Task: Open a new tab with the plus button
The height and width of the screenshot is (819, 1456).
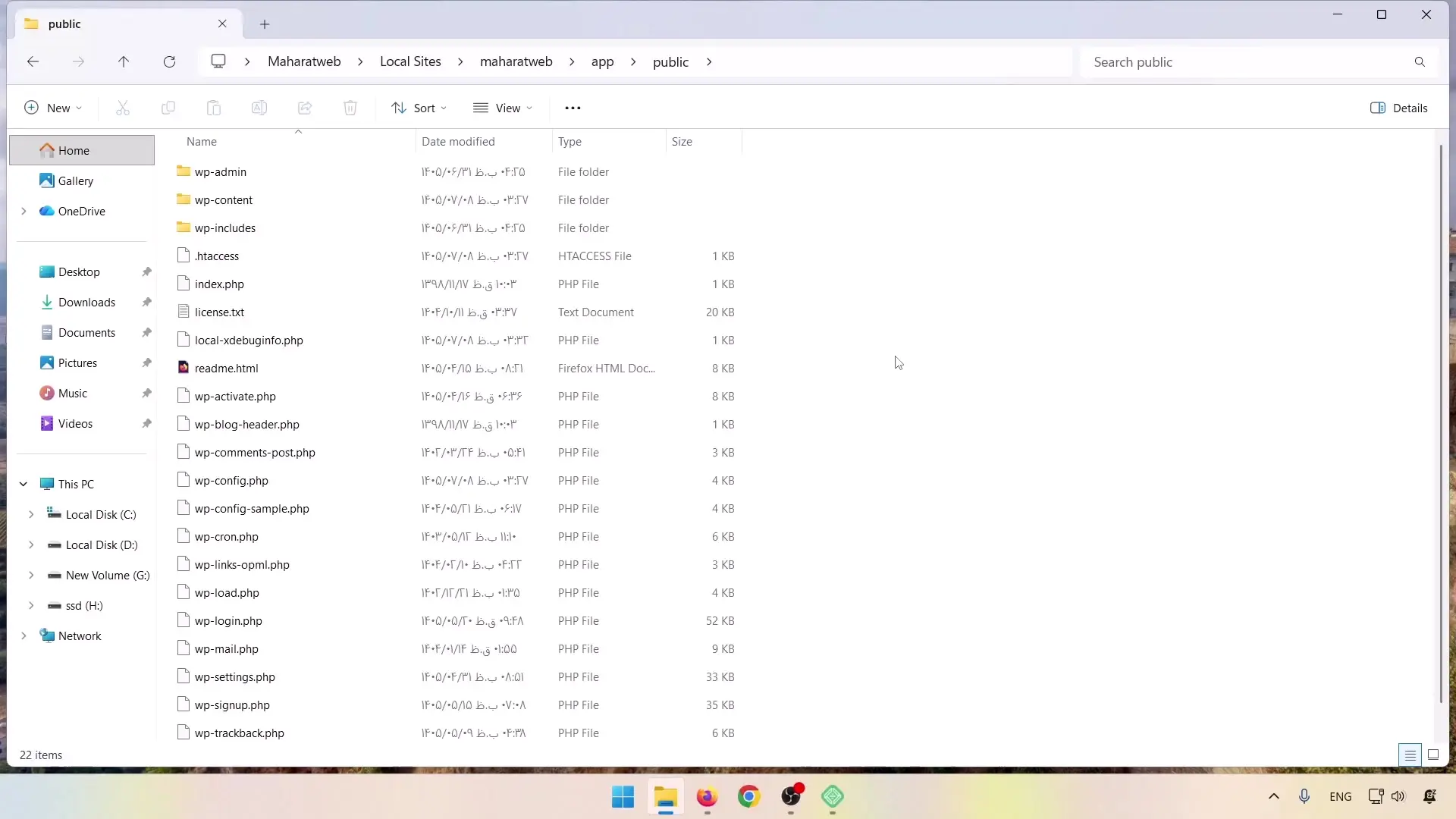Action: [265, 24]
